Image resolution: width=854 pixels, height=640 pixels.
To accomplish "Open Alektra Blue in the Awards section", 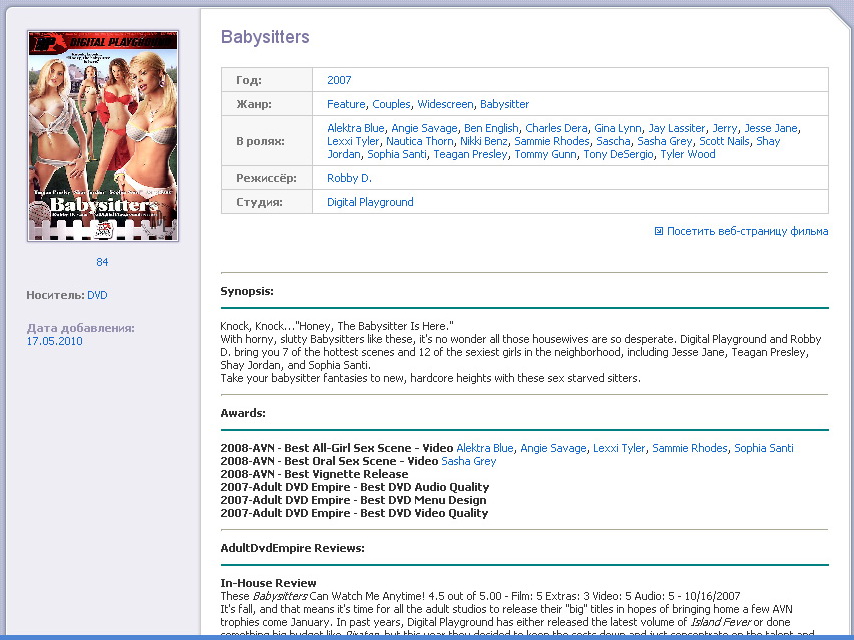I will 485,448.
